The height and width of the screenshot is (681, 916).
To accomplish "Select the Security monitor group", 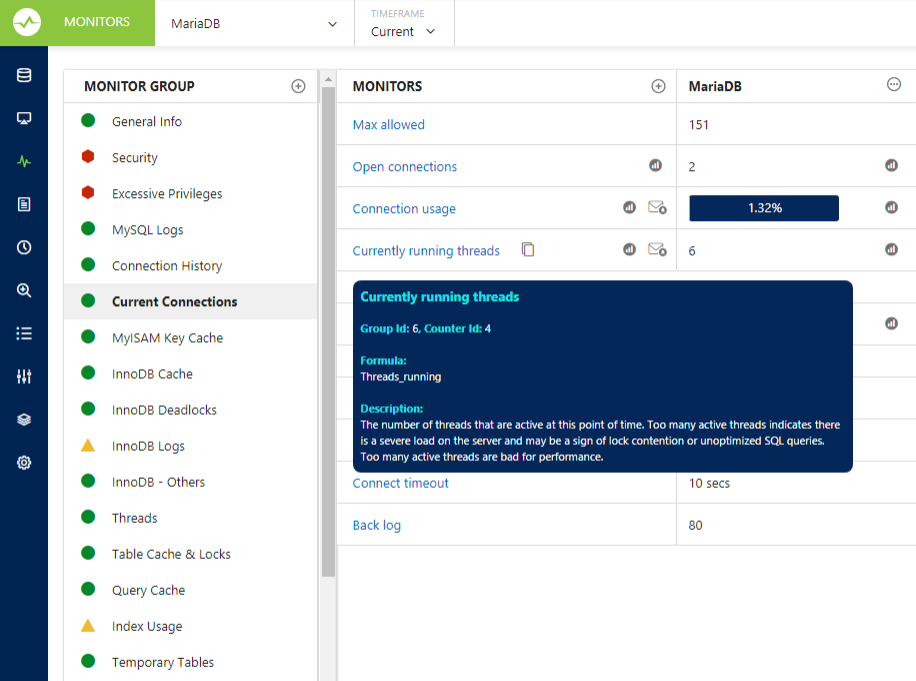I will [x=135, y=158].
